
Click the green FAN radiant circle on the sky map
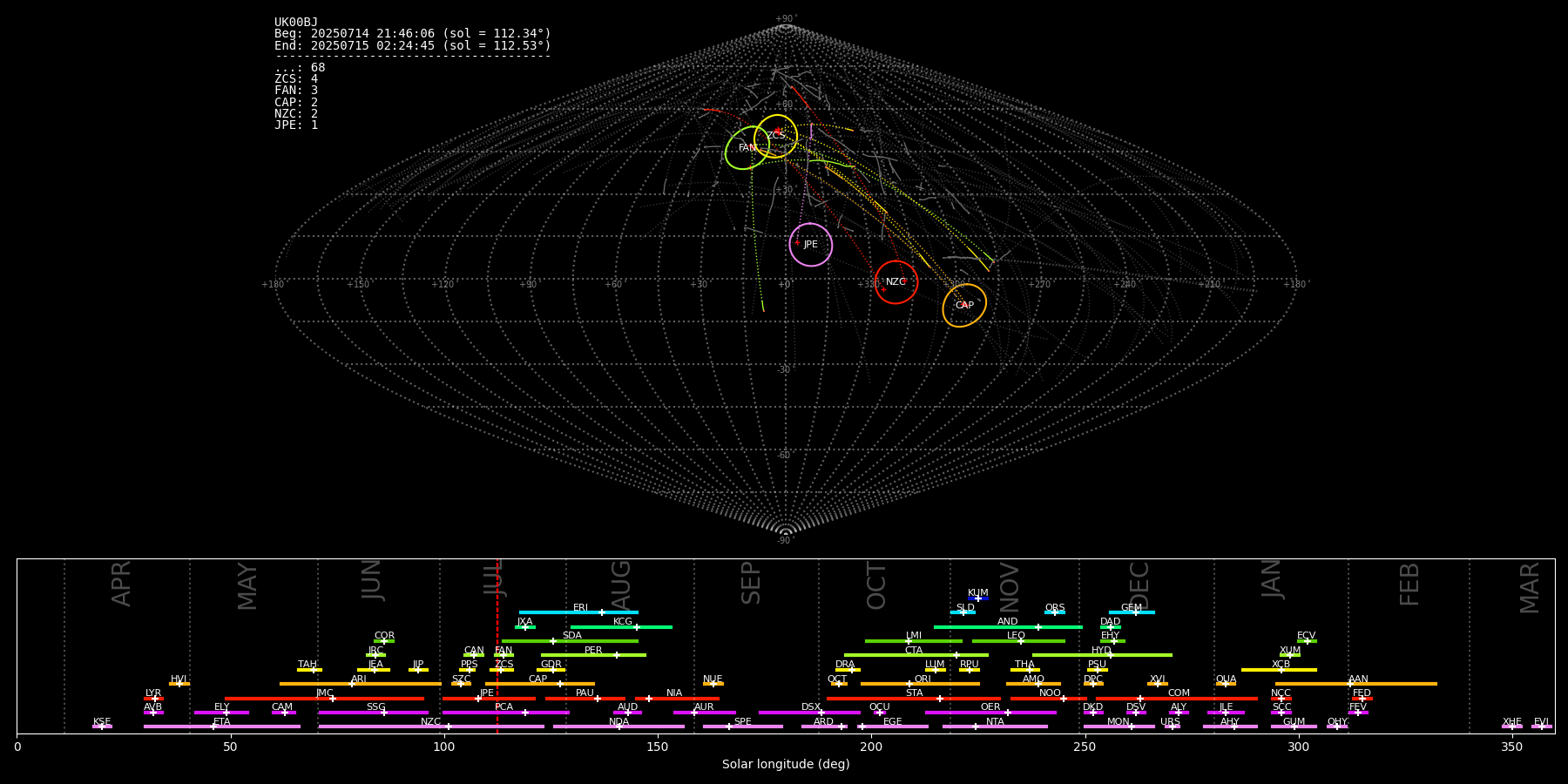coord(747,148)
